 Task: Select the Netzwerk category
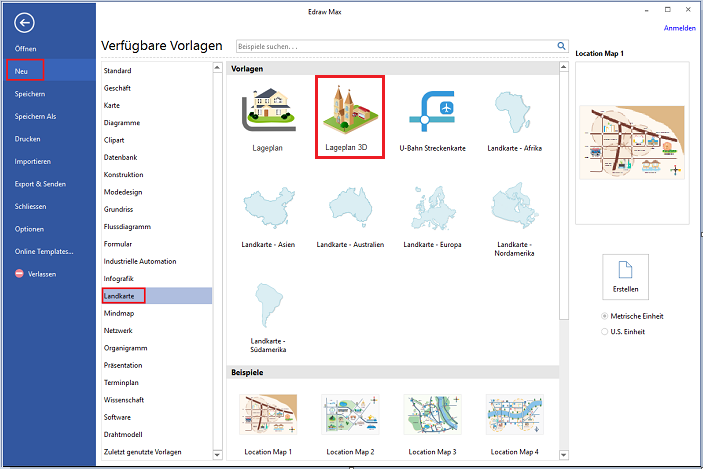coord(157,330)
